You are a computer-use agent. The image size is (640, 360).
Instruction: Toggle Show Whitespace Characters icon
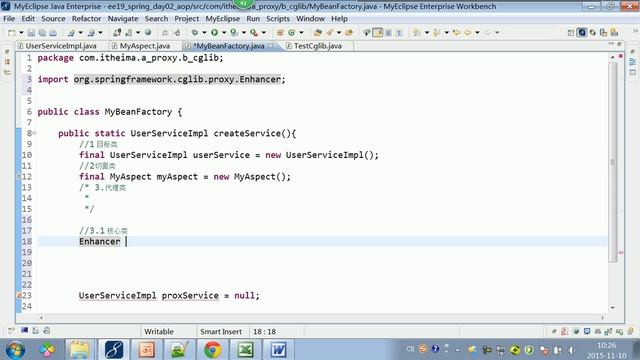399,33
